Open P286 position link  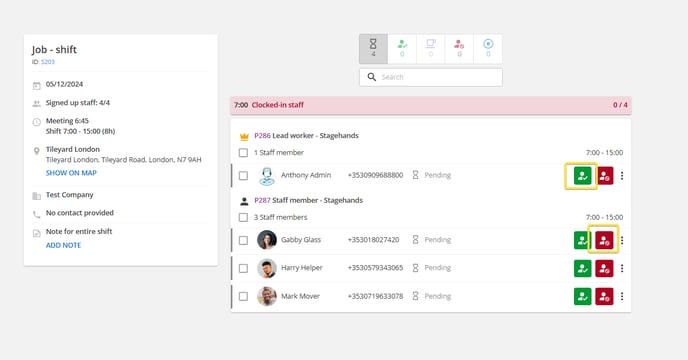coord(262,136)
